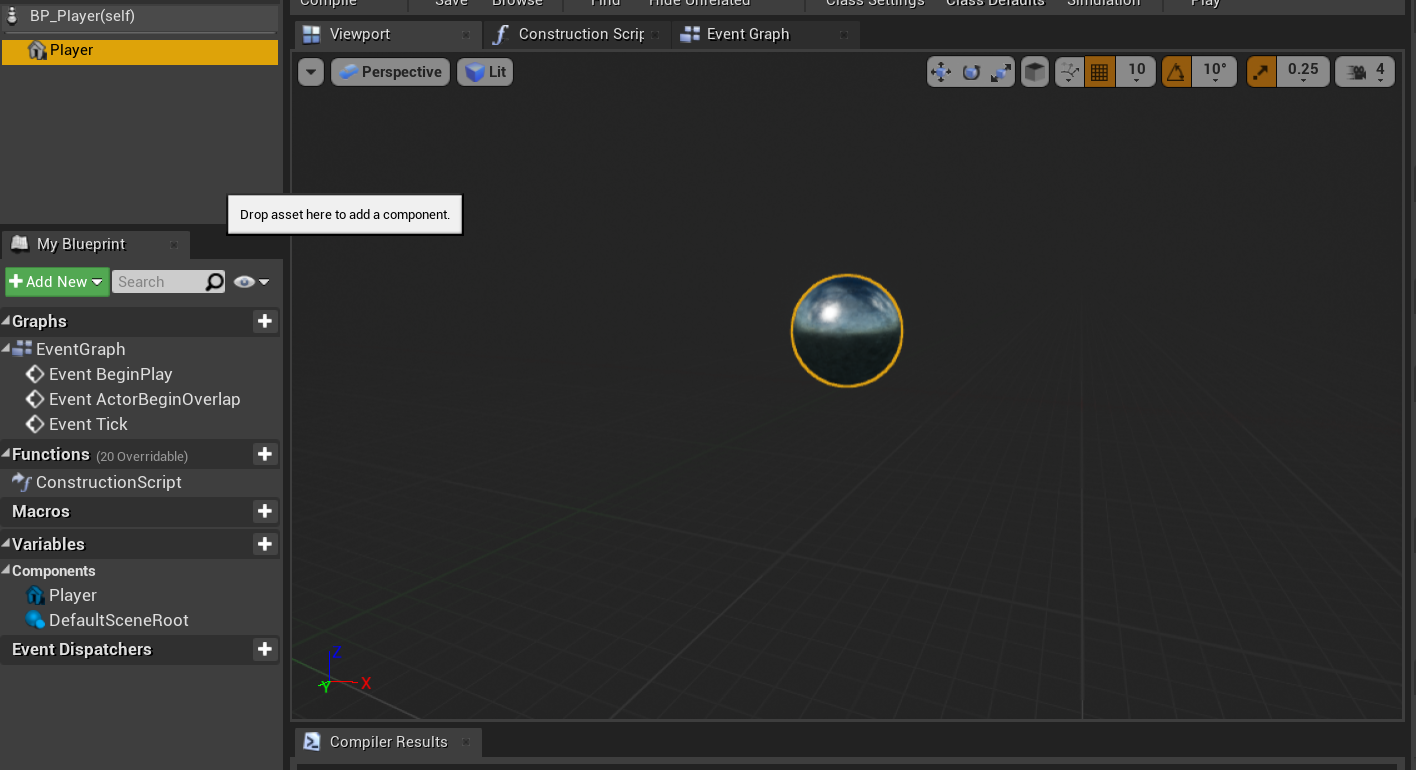Screen dimensions: 1416x770
Task: Add a new graph with plus button
Action: click(x=265, y=321)
